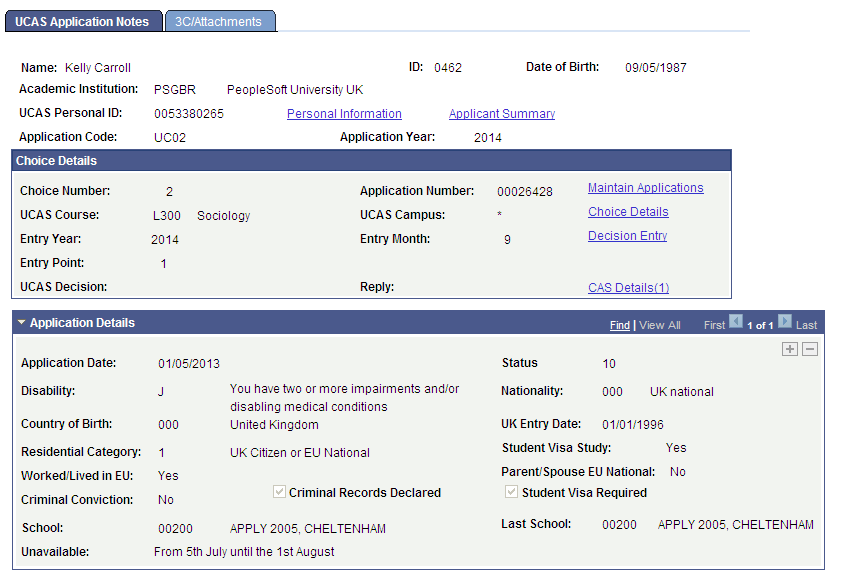Click the date of birth 09/05/1987
Image resolution: width=850 pixels, height=574 pixels.
click(655, 68)
